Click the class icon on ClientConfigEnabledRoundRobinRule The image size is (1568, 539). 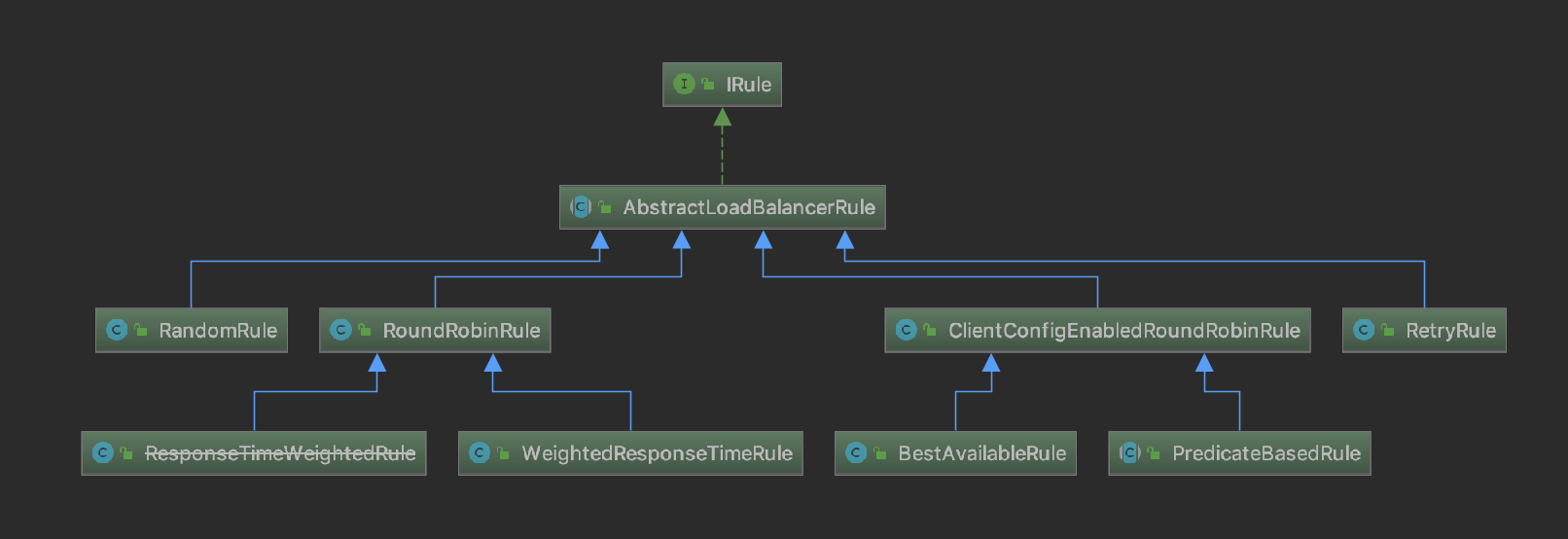(x=907, y=330)
